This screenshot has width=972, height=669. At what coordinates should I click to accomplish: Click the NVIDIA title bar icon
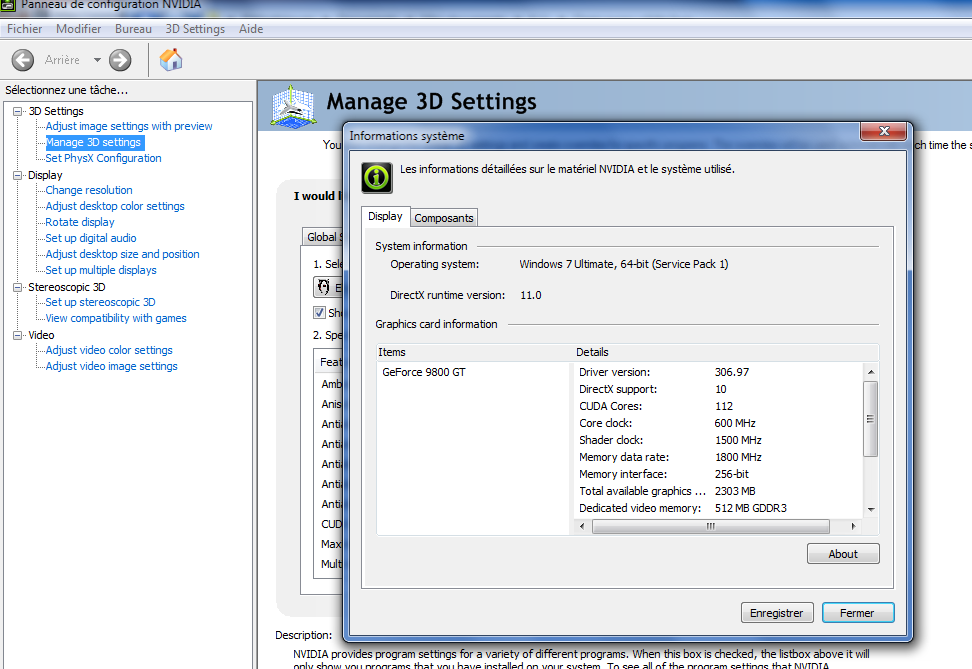point(8,5)
